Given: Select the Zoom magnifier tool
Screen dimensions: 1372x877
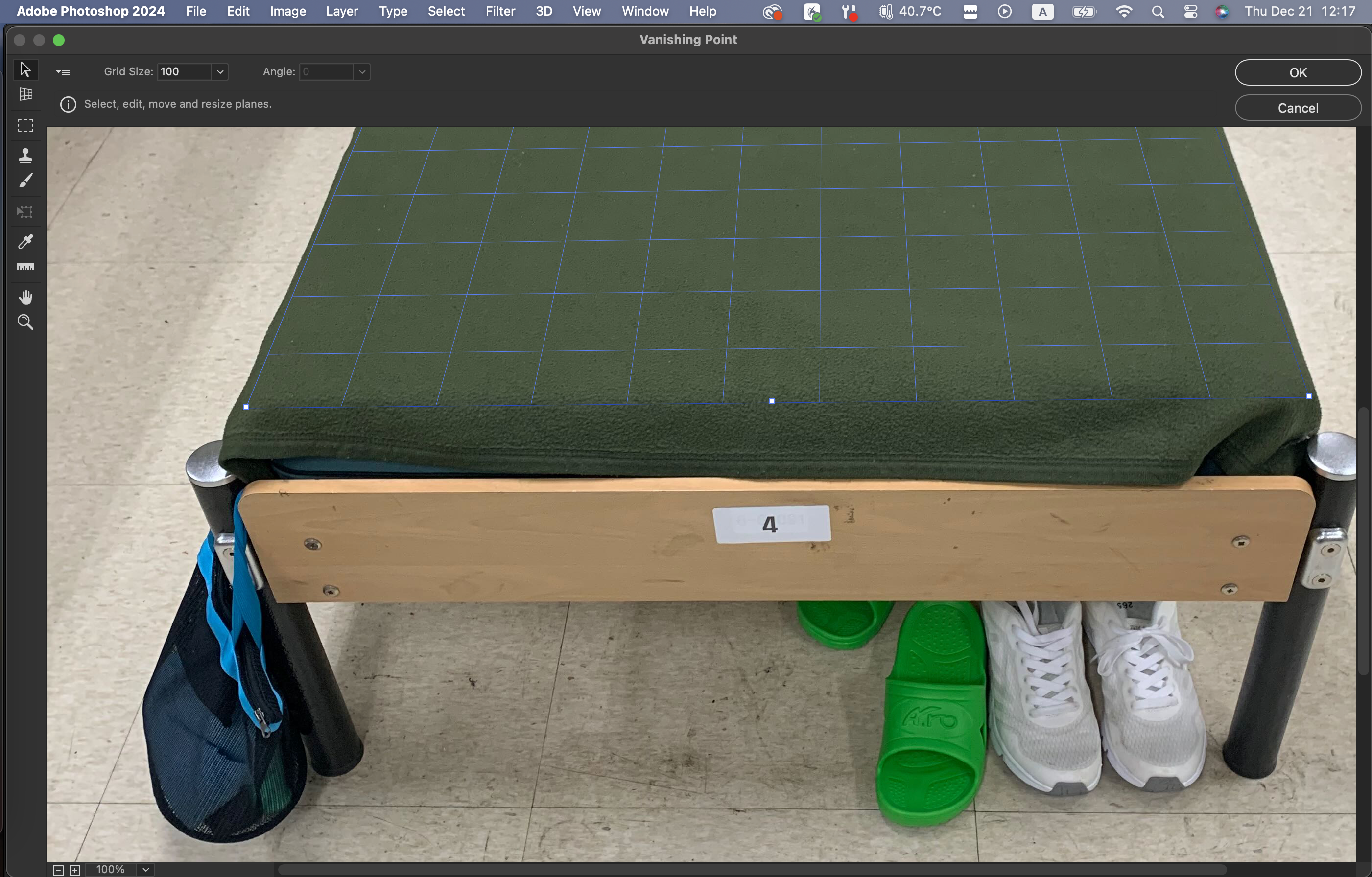Looking at the screenshot, I should pos(25,323).
